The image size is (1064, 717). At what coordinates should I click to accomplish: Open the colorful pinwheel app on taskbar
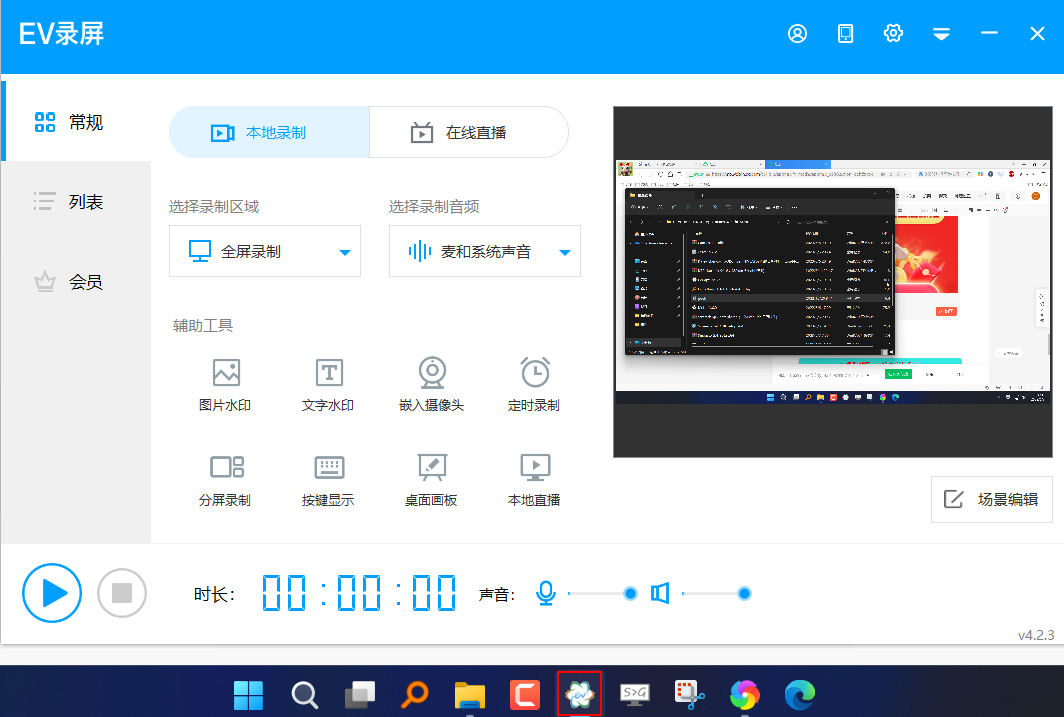tap(744, 695)
